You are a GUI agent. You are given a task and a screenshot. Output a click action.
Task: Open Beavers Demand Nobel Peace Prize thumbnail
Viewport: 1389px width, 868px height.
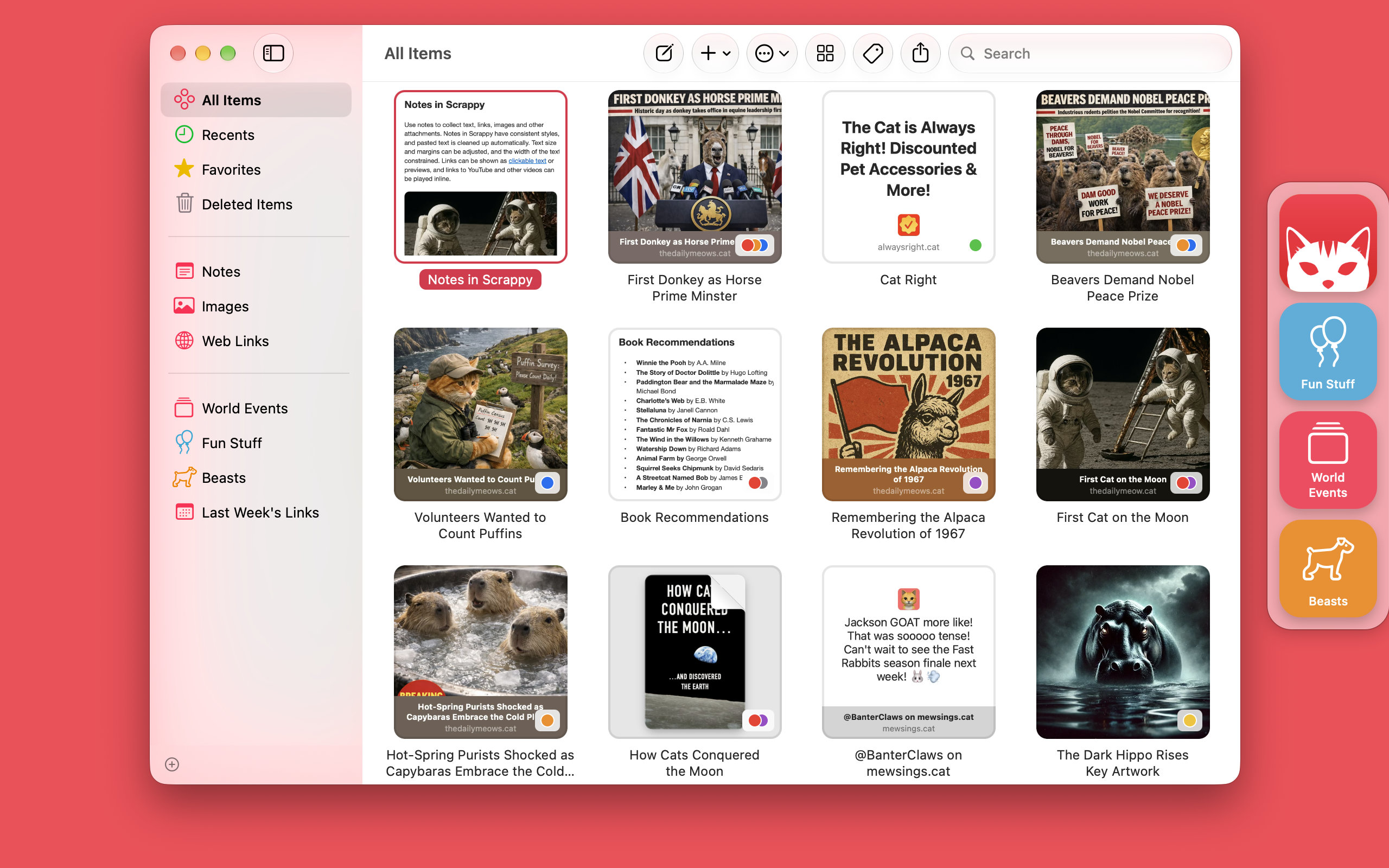[x=1123, y=177]
